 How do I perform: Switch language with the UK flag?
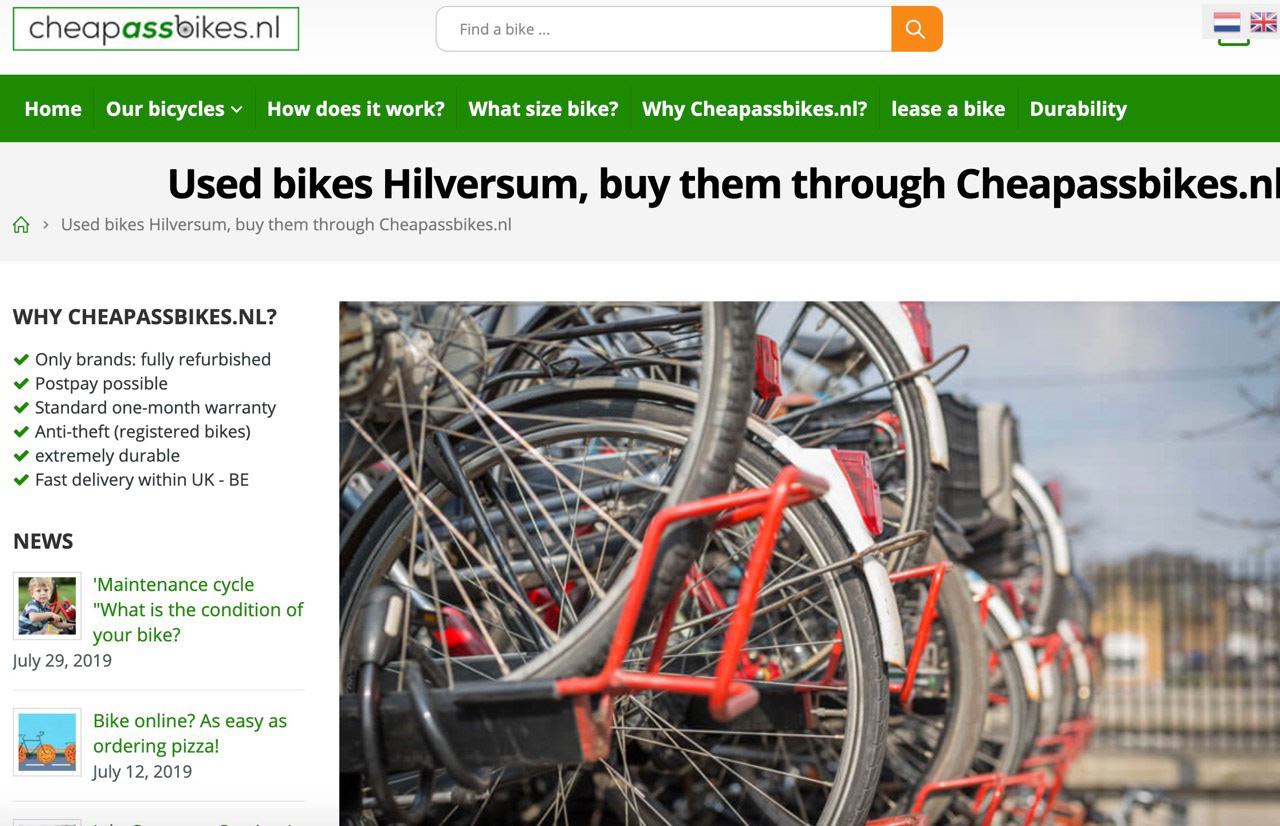[x=1264, y=22]
